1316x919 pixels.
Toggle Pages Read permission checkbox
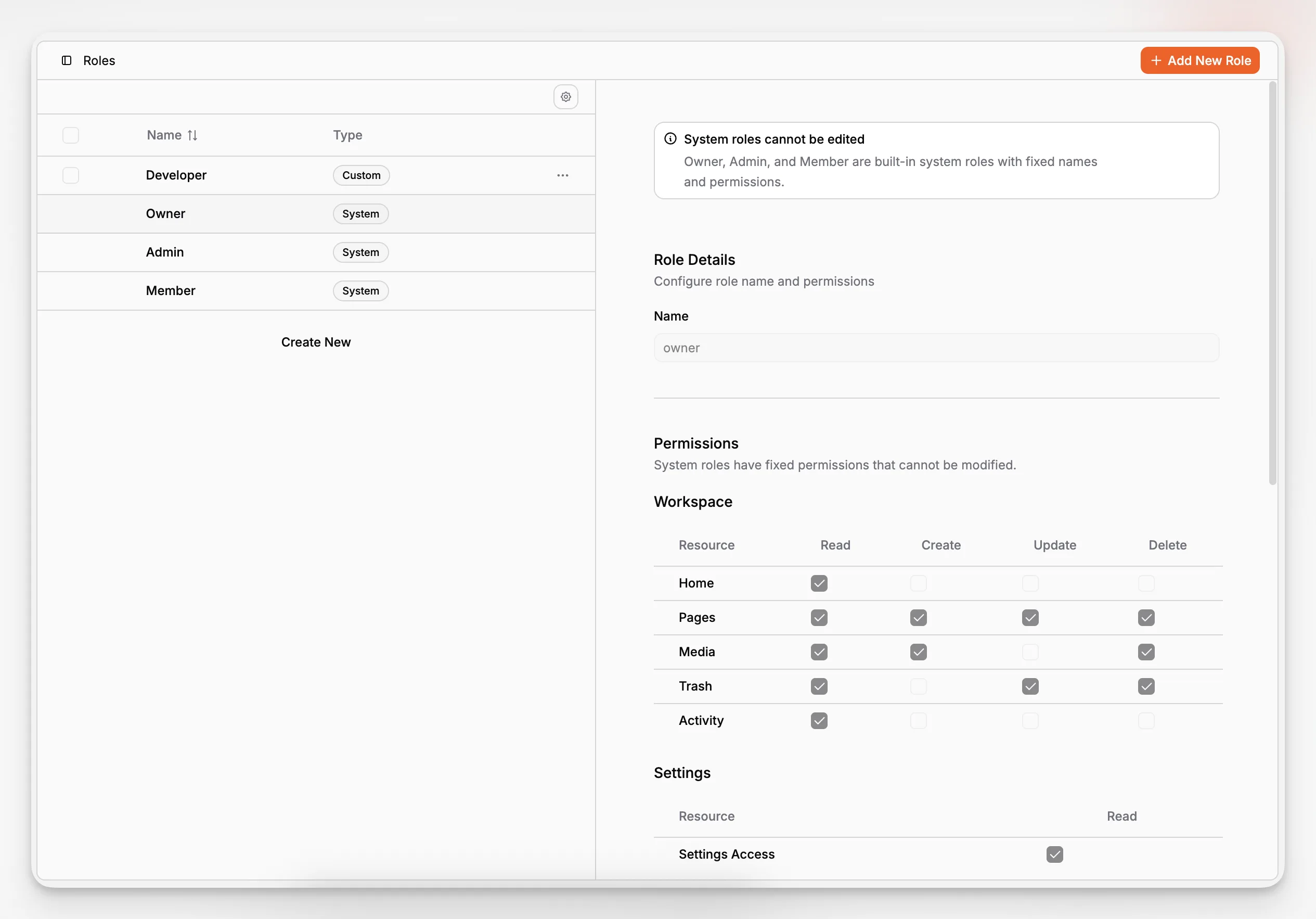point(819,618)
